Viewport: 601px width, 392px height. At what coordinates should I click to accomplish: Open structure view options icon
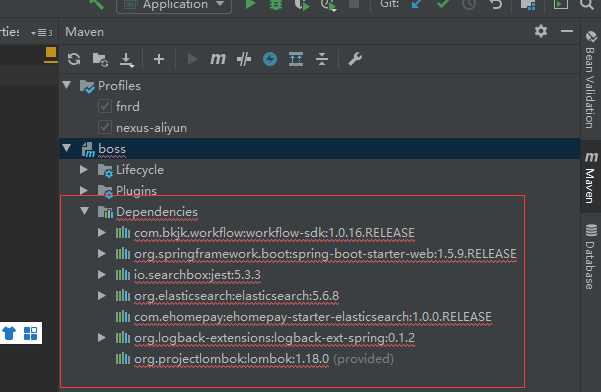pyautogui.click(x=42, y=33)
